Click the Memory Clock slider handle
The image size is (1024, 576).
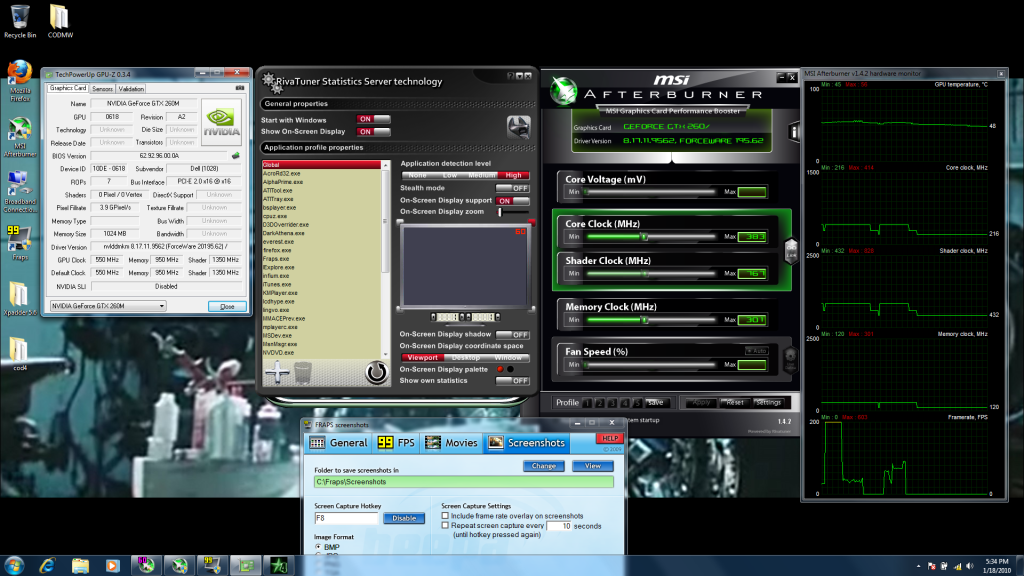pyautogui.click(x=644, y=320)
